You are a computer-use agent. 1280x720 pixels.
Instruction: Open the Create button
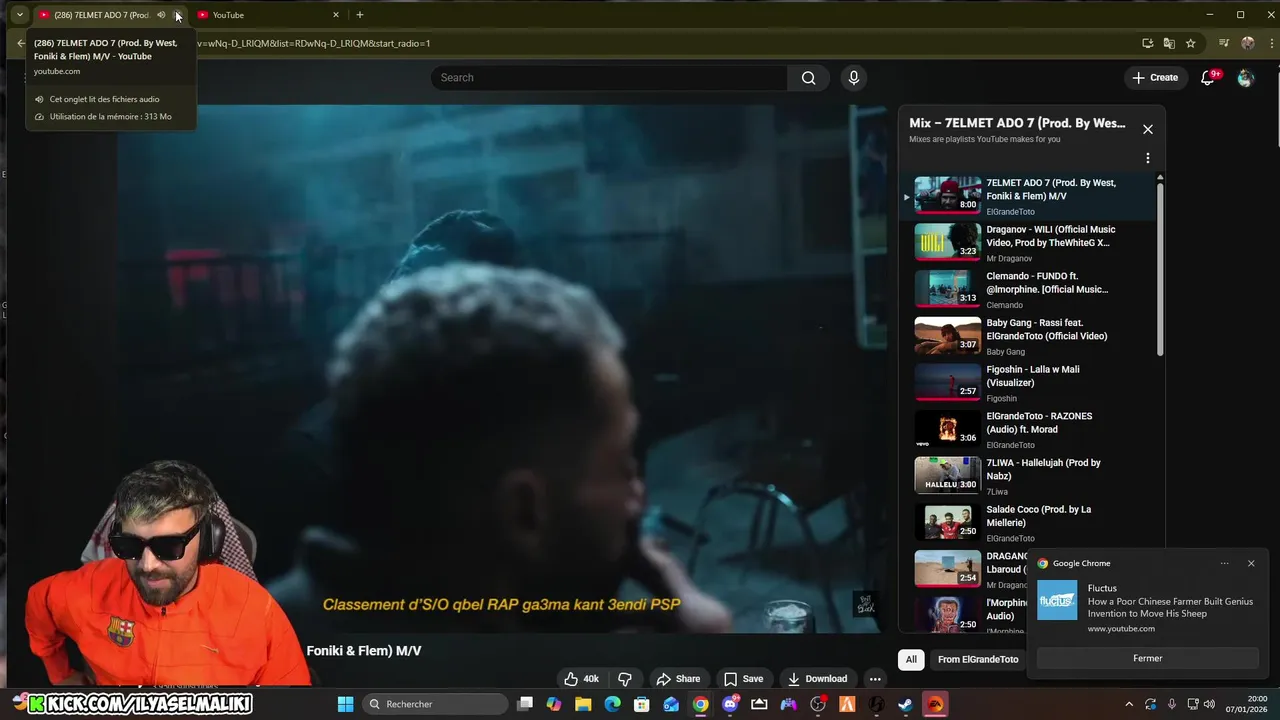coord(1155,78)
